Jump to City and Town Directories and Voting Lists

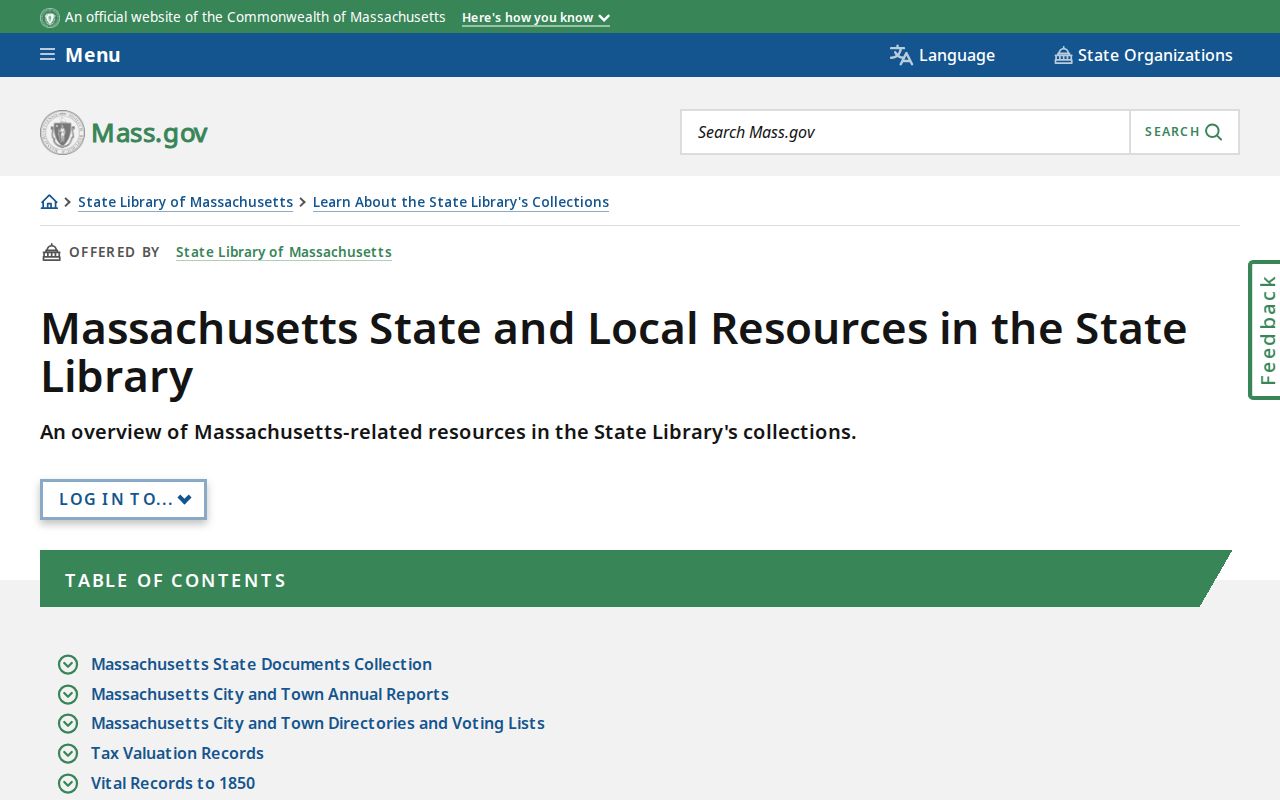click(x=318, y=723)
